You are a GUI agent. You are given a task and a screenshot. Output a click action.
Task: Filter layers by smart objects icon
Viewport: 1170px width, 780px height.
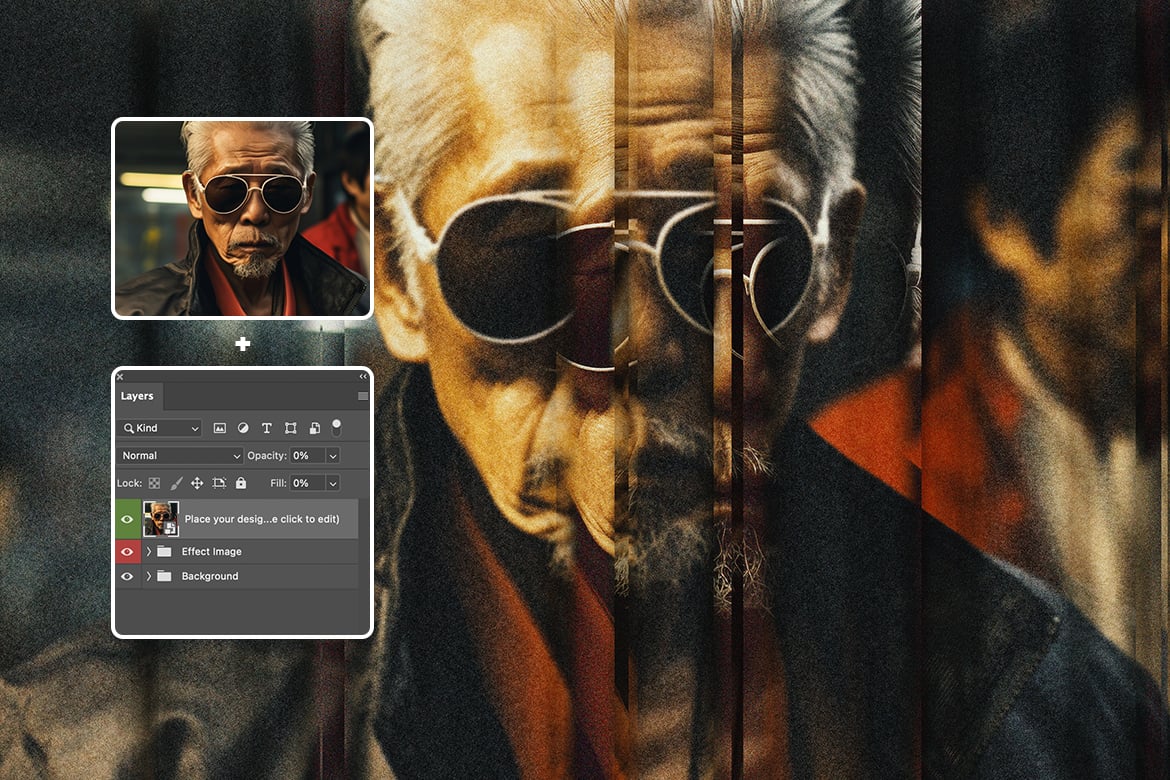315,428
